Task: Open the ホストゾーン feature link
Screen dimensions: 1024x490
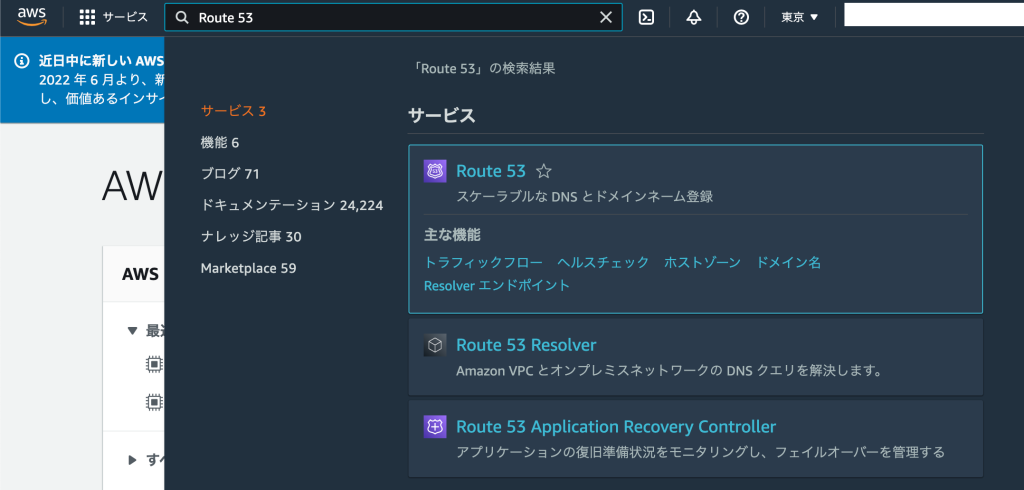Action: click(703, 263)
